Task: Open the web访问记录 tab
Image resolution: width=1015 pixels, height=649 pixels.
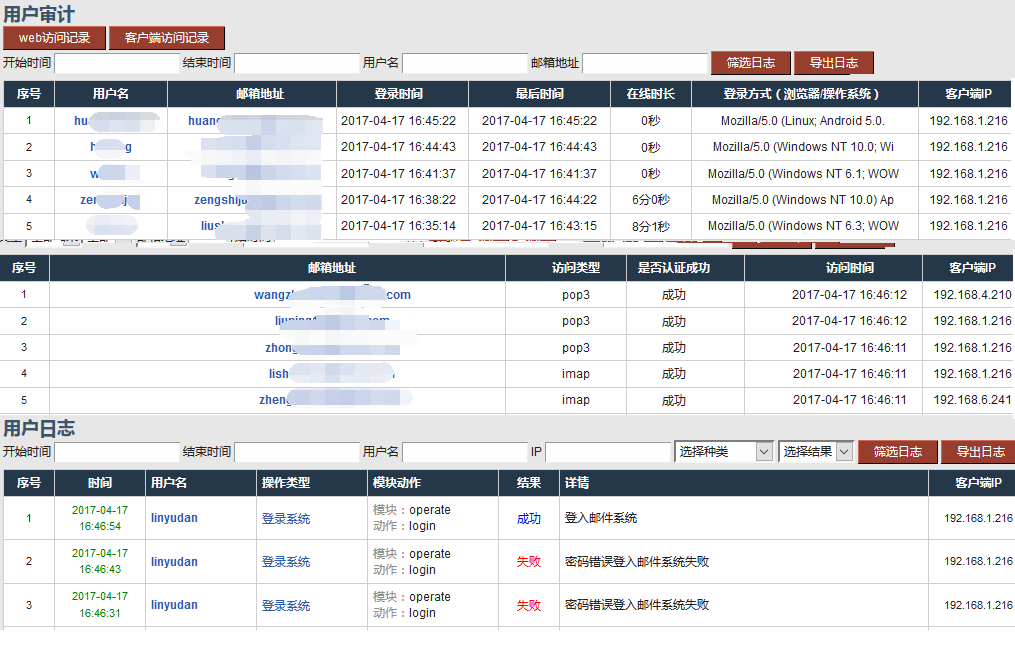Action: pyautogui.click(x=54, y=38)
